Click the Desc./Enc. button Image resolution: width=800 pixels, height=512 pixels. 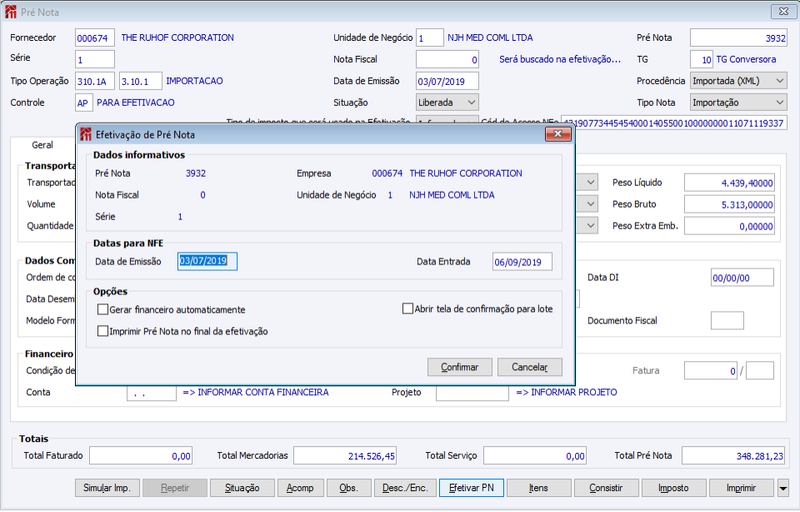pyautogui.click(x=405, y=488)
